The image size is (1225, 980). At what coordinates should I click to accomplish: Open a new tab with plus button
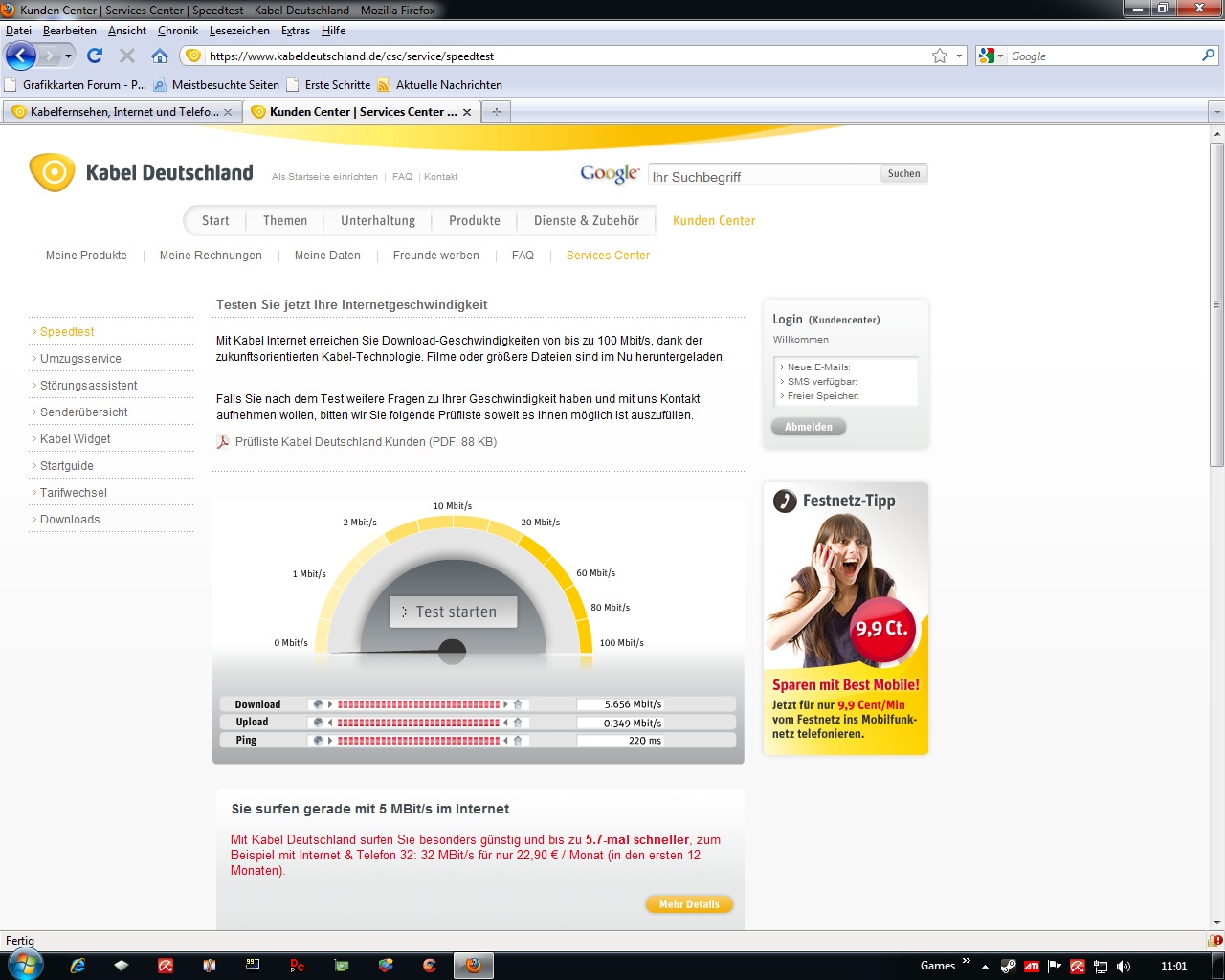pos(496,112)
